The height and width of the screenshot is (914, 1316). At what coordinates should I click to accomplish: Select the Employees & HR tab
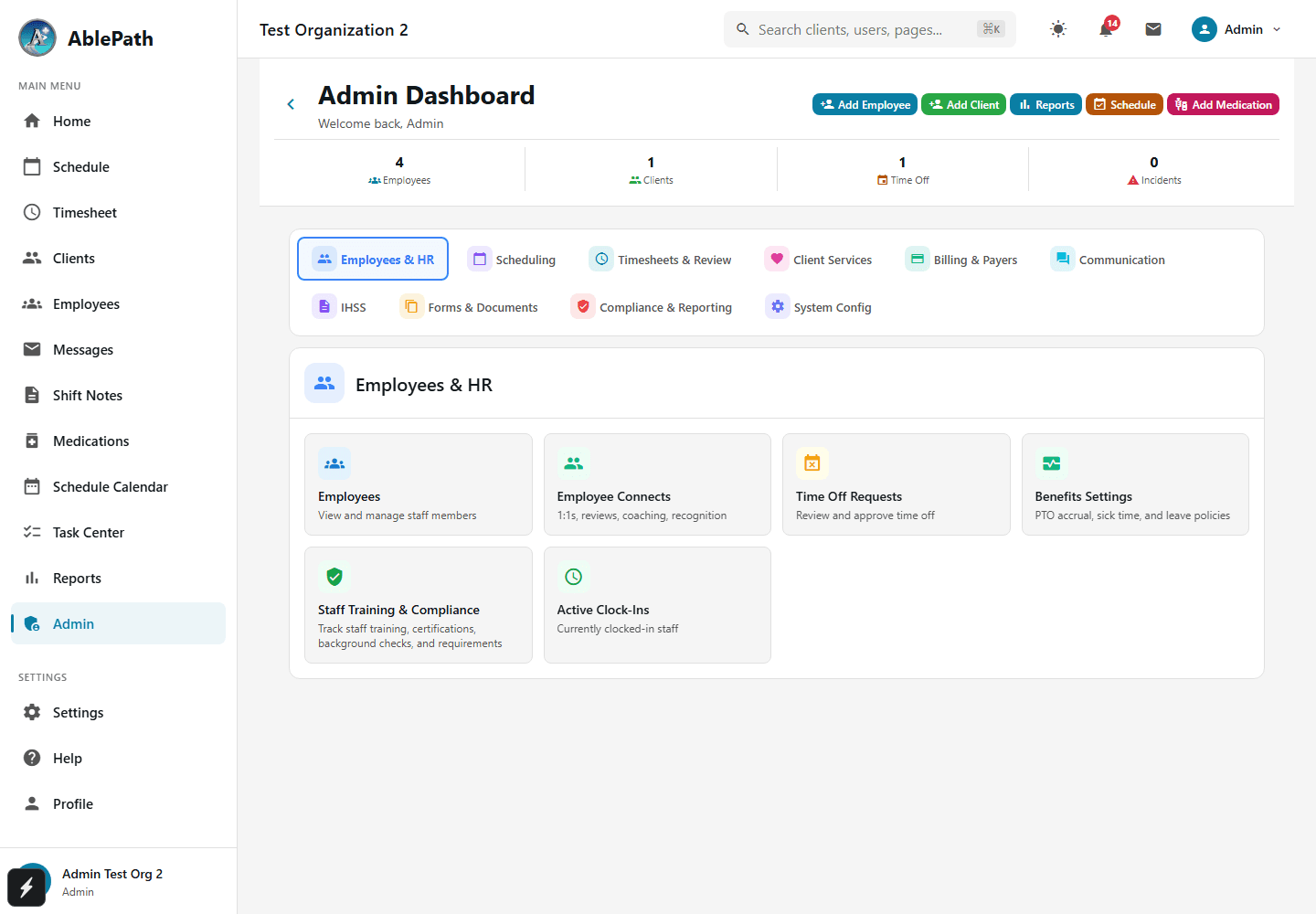pos(373,259)
